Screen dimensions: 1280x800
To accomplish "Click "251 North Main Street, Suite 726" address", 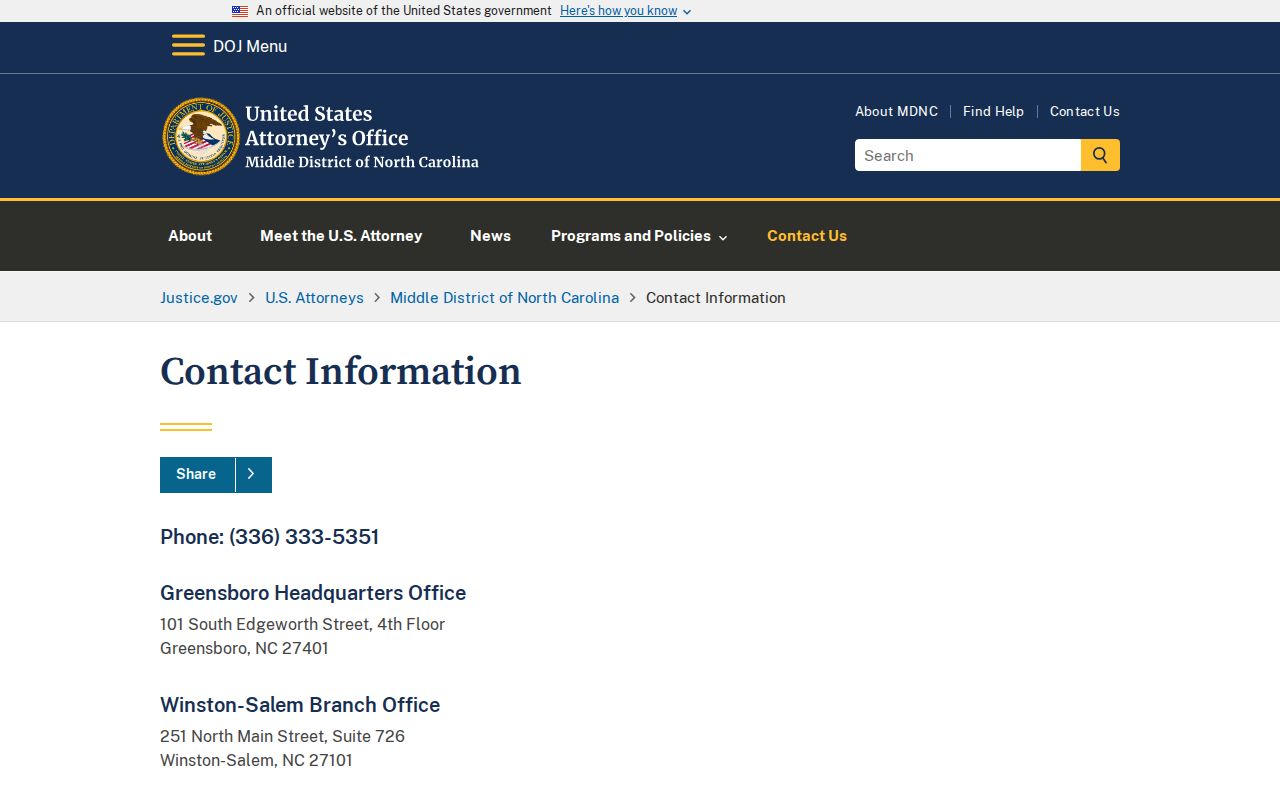I will click(282, 736).
